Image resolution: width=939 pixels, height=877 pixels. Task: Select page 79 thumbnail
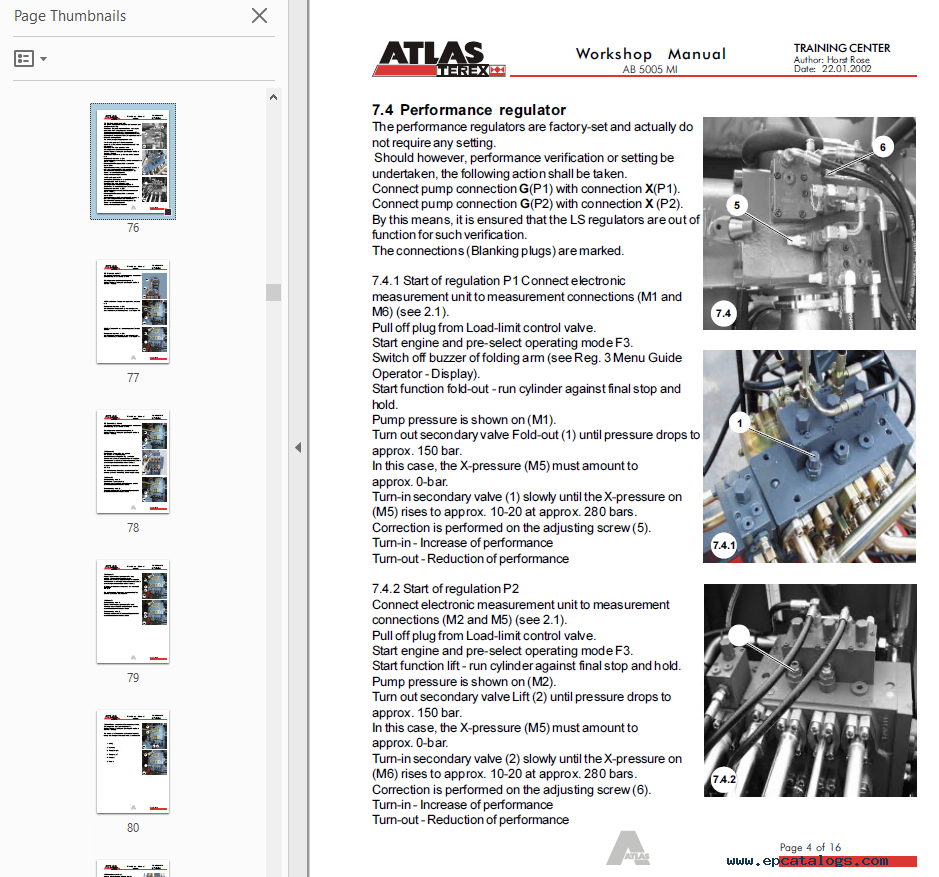click(x=133, y=612)
